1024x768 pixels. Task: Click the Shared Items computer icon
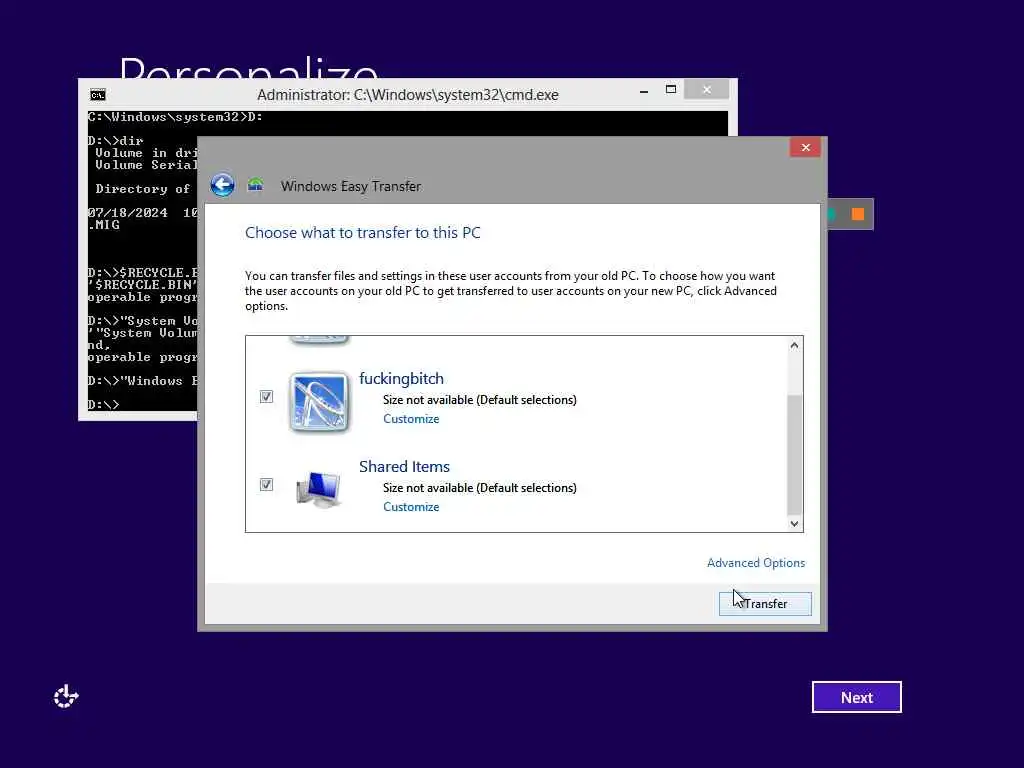pyautogui.click(x=319, y=489)
